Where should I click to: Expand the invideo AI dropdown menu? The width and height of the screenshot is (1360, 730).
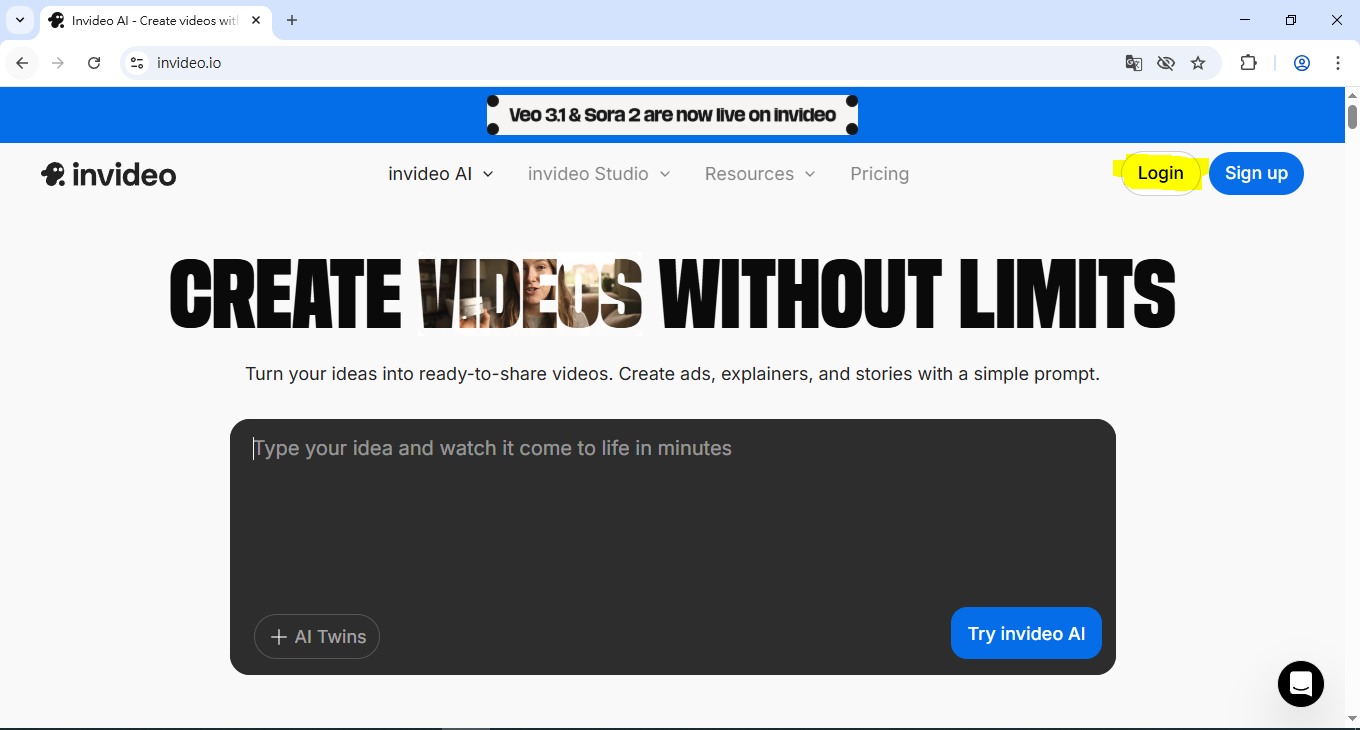pos(440,174)
